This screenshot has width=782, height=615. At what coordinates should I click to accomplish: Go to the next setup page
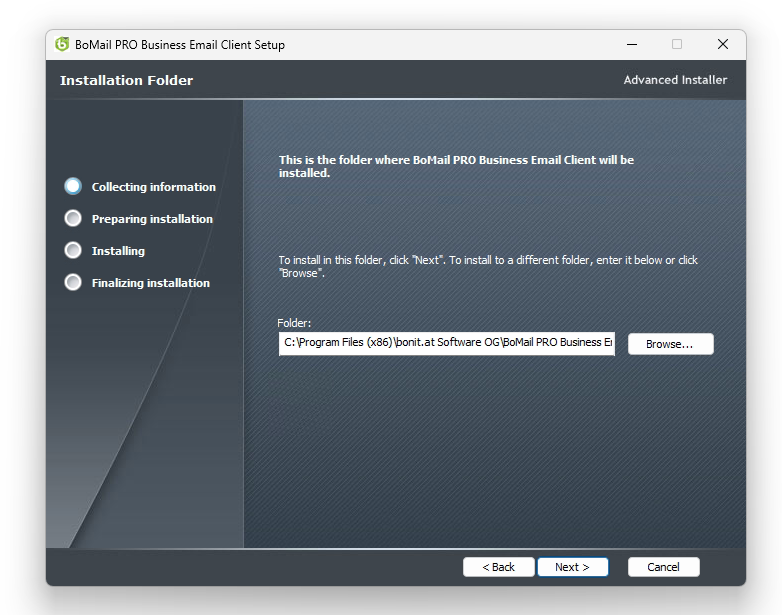click(x=573, y=567)
